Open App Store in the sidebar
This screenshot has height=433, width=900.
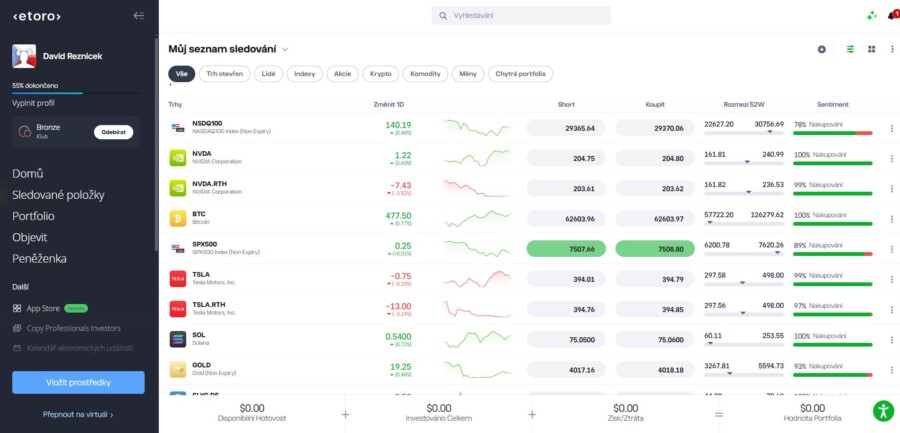(x=43, y=308)
